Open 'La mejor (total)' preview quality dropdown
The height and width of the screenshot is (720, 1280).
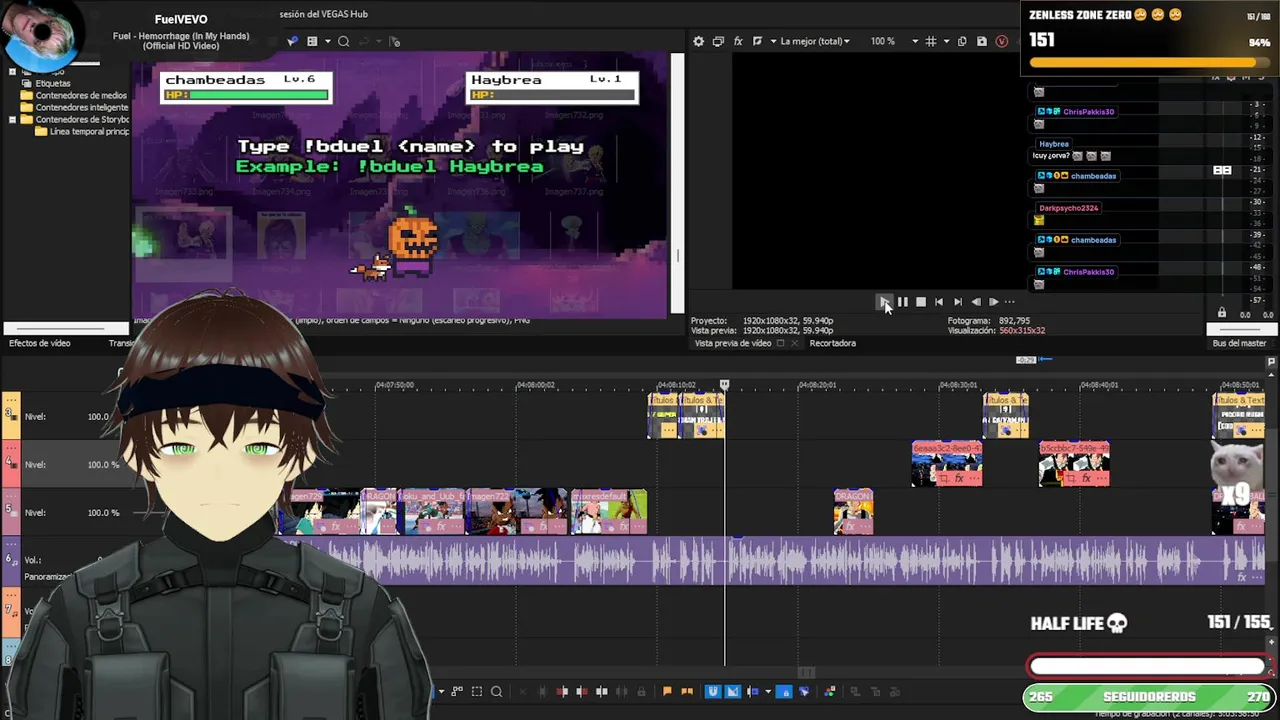click(x=814, y=41)
